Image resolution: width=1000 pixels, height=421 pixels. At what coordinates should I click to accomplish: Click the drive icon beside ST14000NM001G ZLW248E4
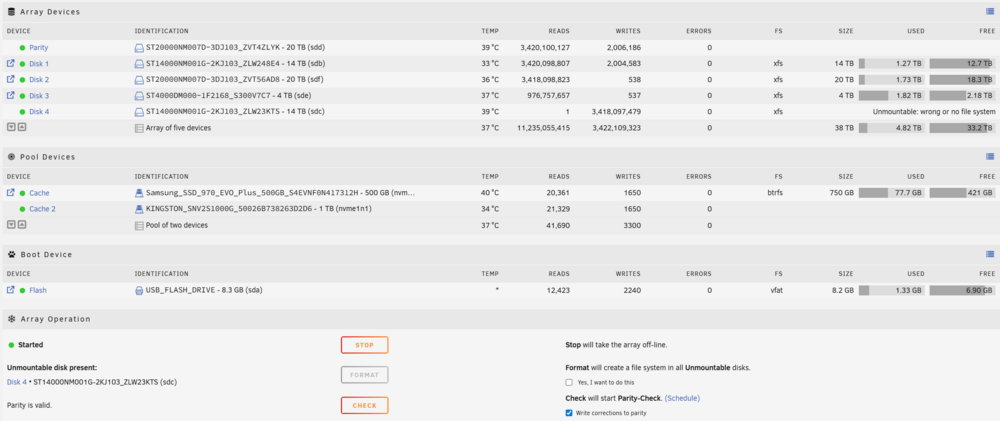pyautogui.click(x=139, y=64)
